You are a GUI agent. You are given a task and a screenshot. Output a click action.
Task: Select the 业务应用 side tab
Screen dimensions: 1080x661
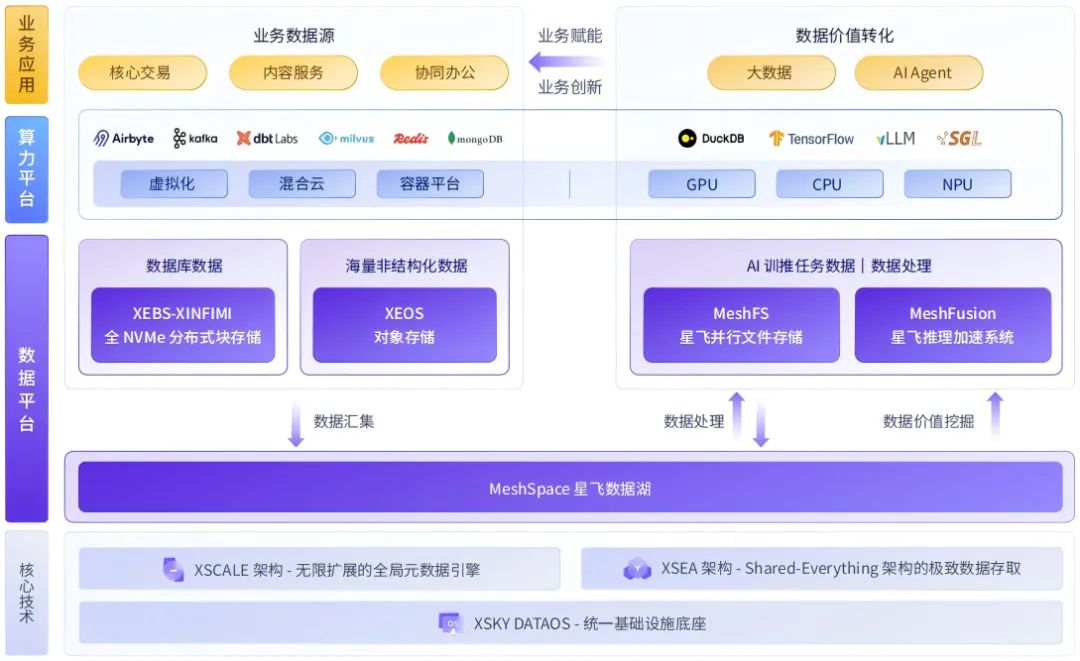(27, 54)
